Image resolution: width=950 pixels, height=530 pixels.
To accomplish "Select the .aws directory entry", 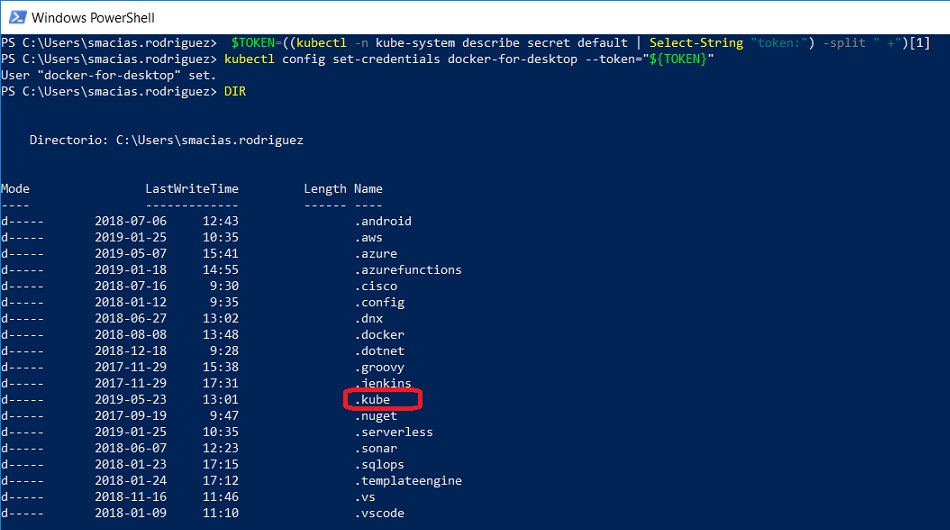I will [x=368, y=237].
